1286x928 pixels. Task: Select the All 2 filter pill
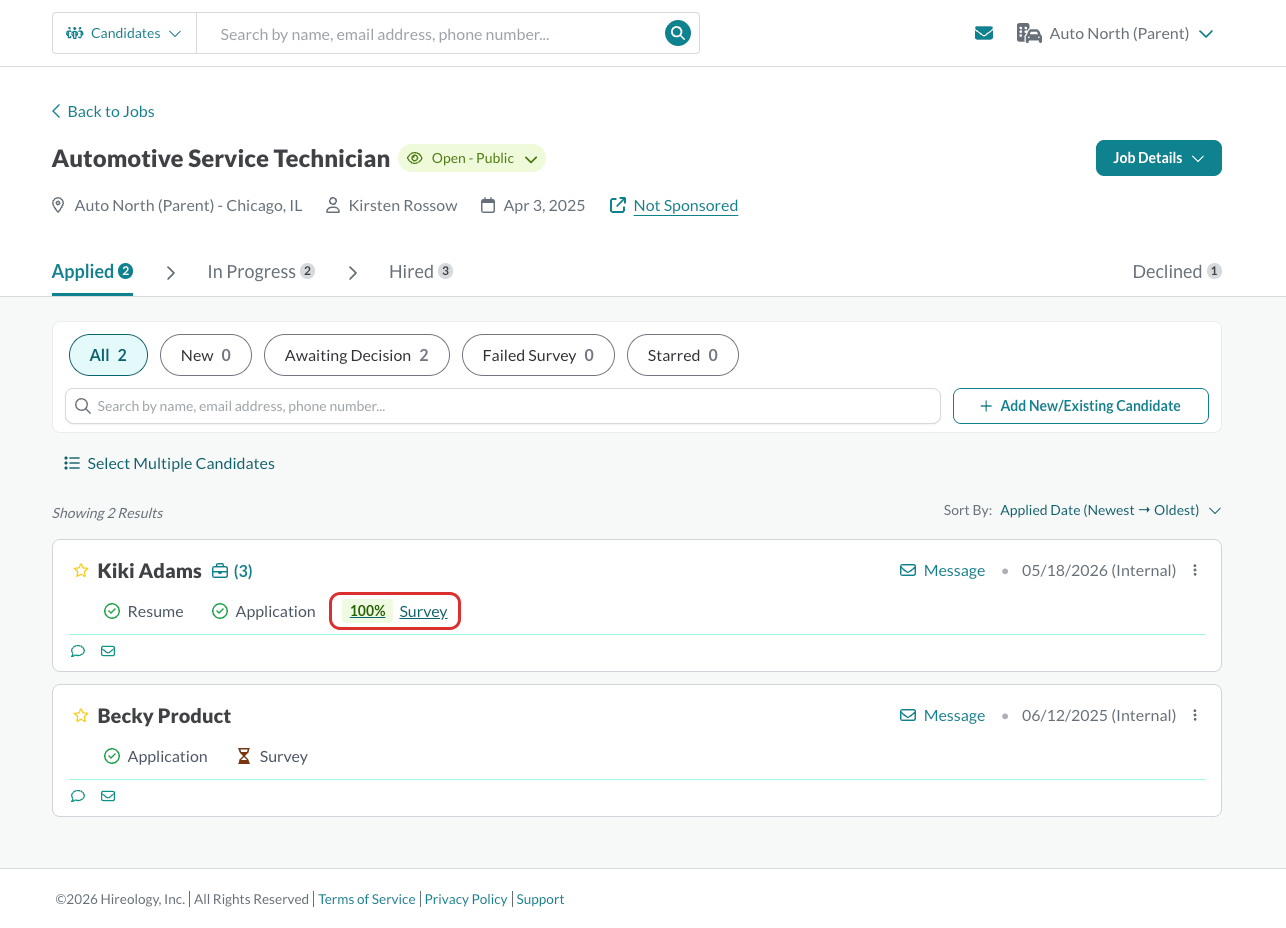pyautogui.click(x=108, y=355)
